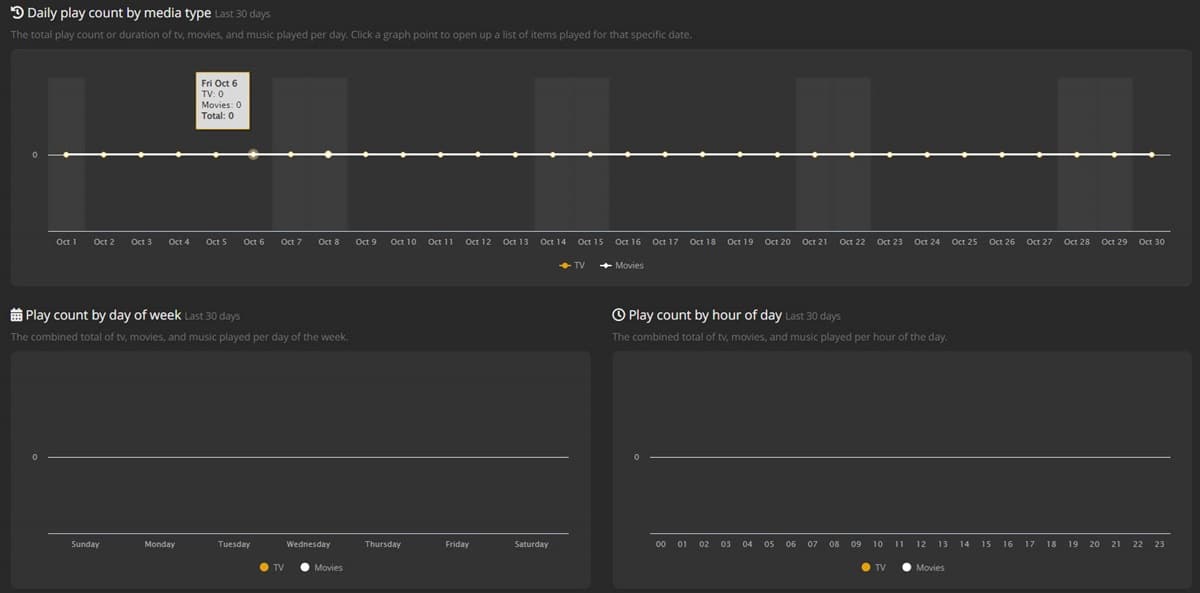The image size is (1200, 593).
Task: Select the Movies legend marker under the daily chart
Action: 605,265
